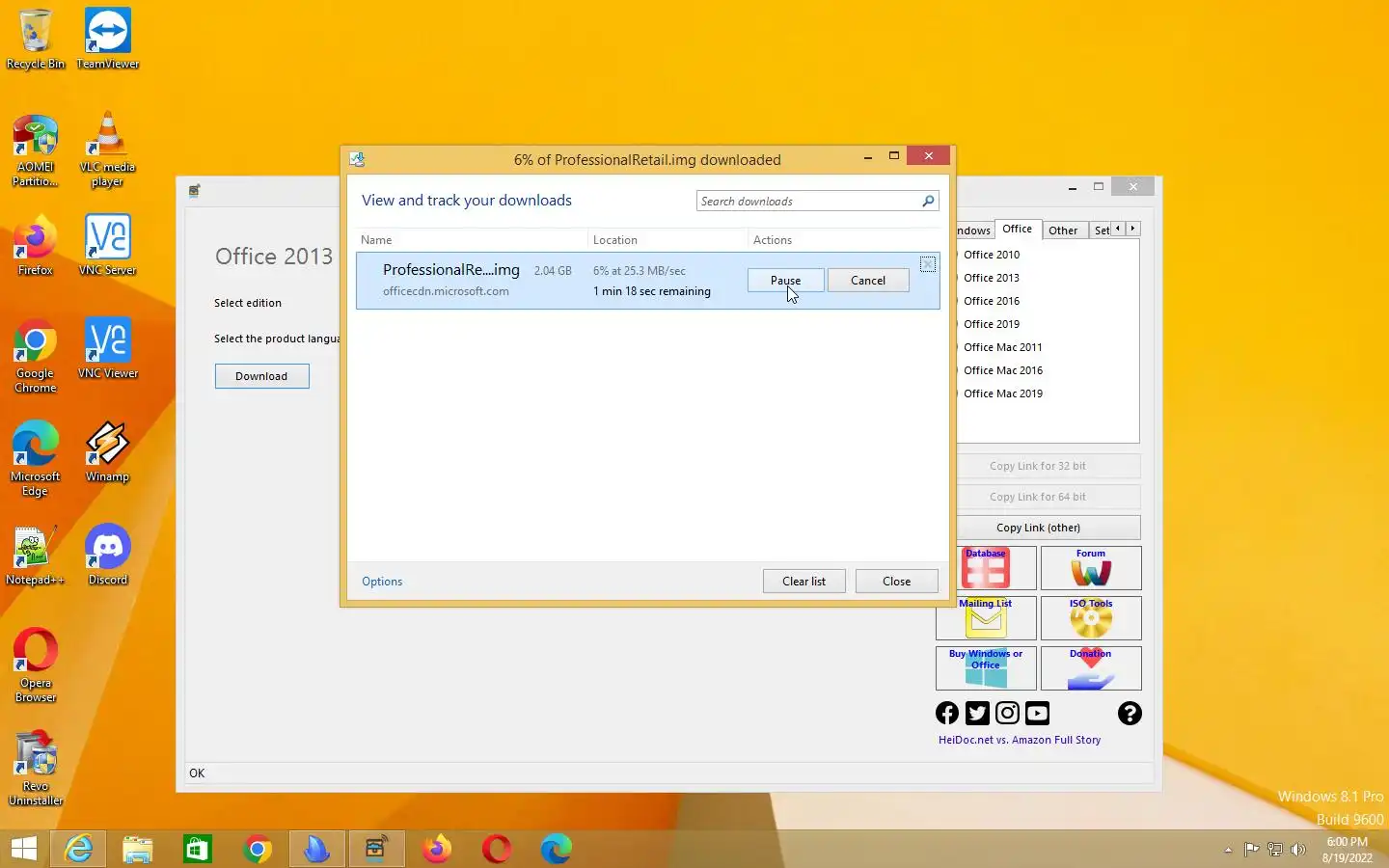Click the Facebook icon in HeiDoc window
The image size is (1389, 868).
click(947, 713)
